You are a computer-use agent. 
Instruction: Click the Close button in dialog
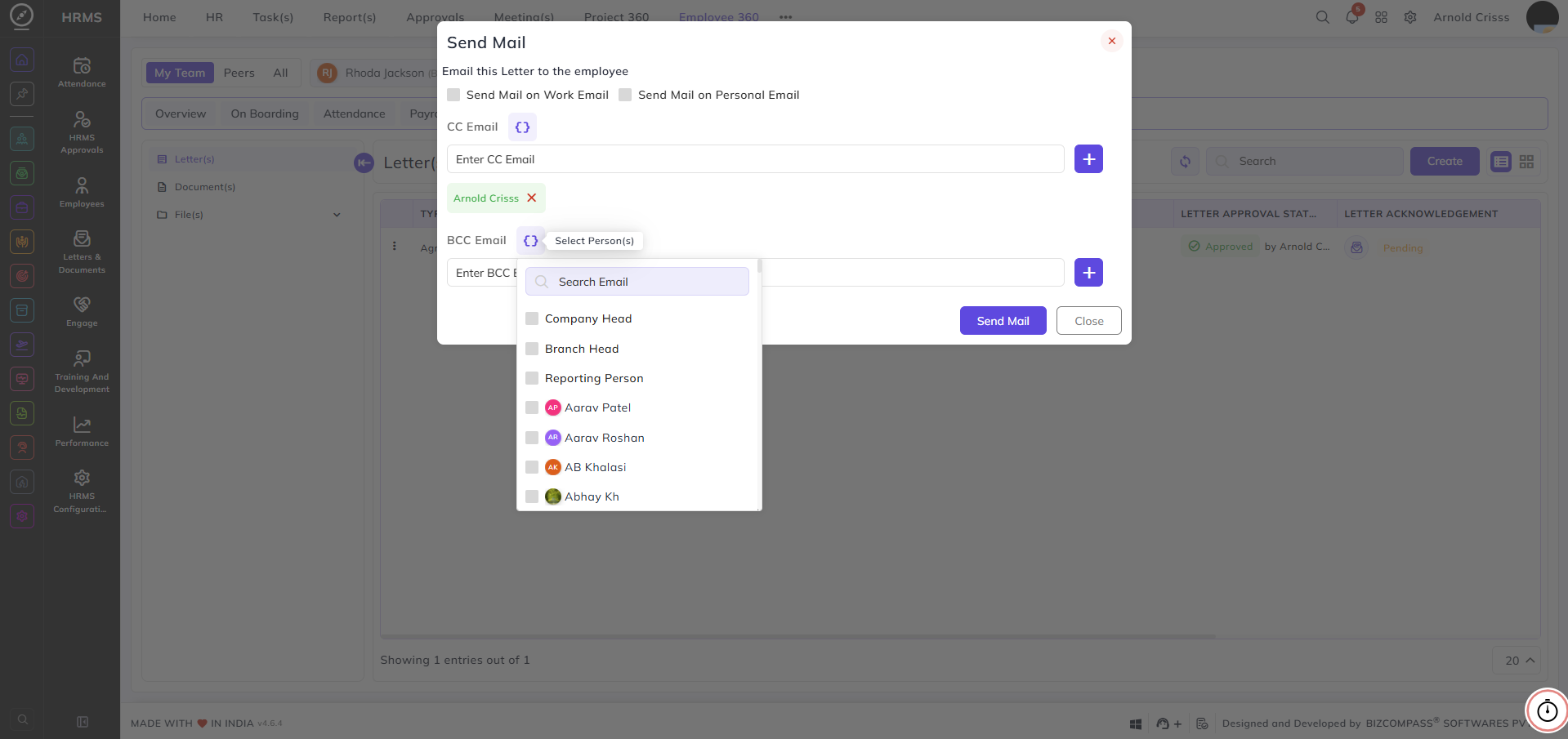[x=1088, y=321]
